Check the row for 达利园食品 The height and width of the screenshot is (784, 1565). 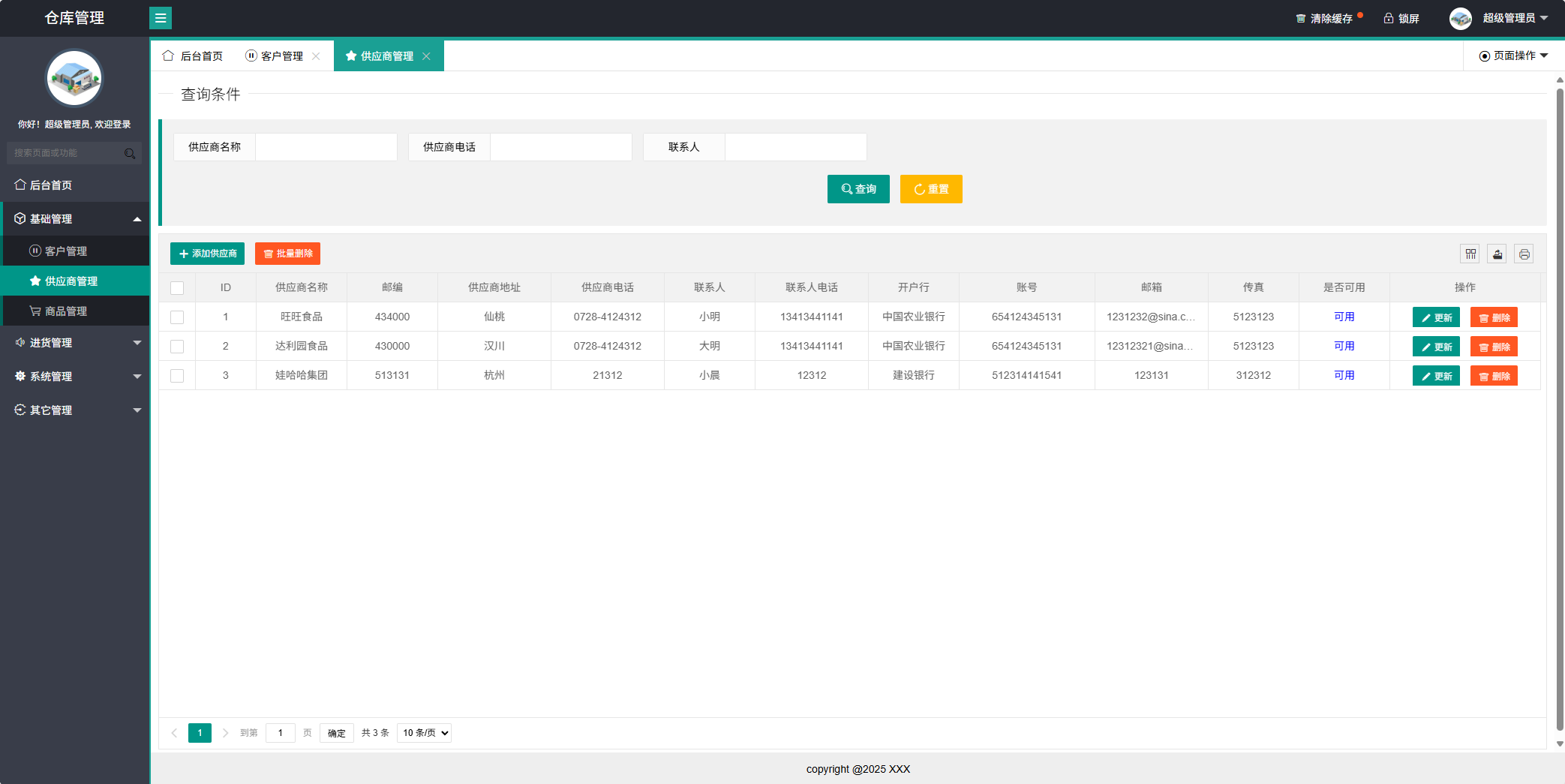click(177, 347)
